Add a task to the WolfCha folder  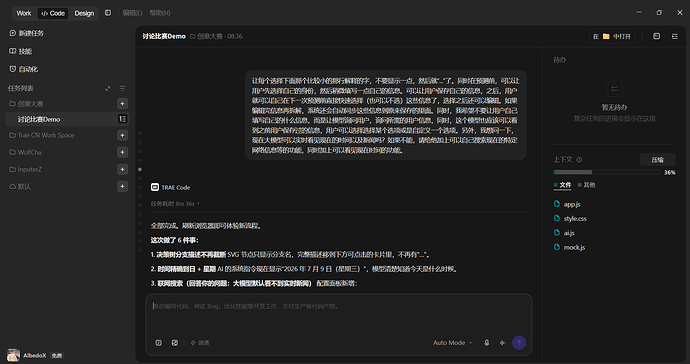[x=122, y=152]
